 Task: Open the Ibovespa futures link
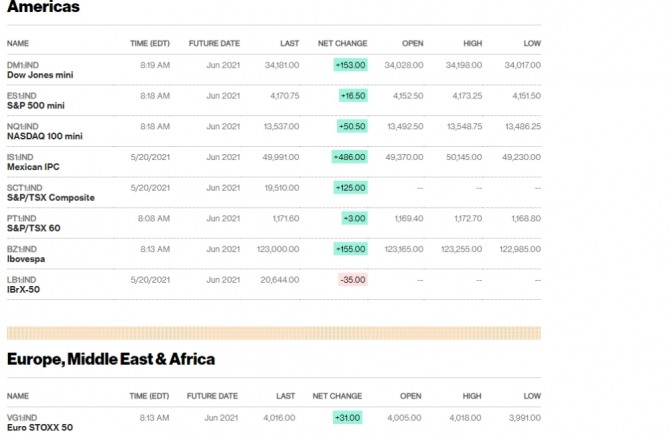coord(29,259)
